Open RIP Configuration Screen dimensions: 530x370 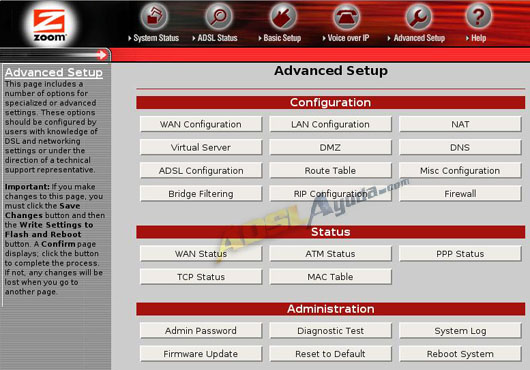(x=330, y=194)
